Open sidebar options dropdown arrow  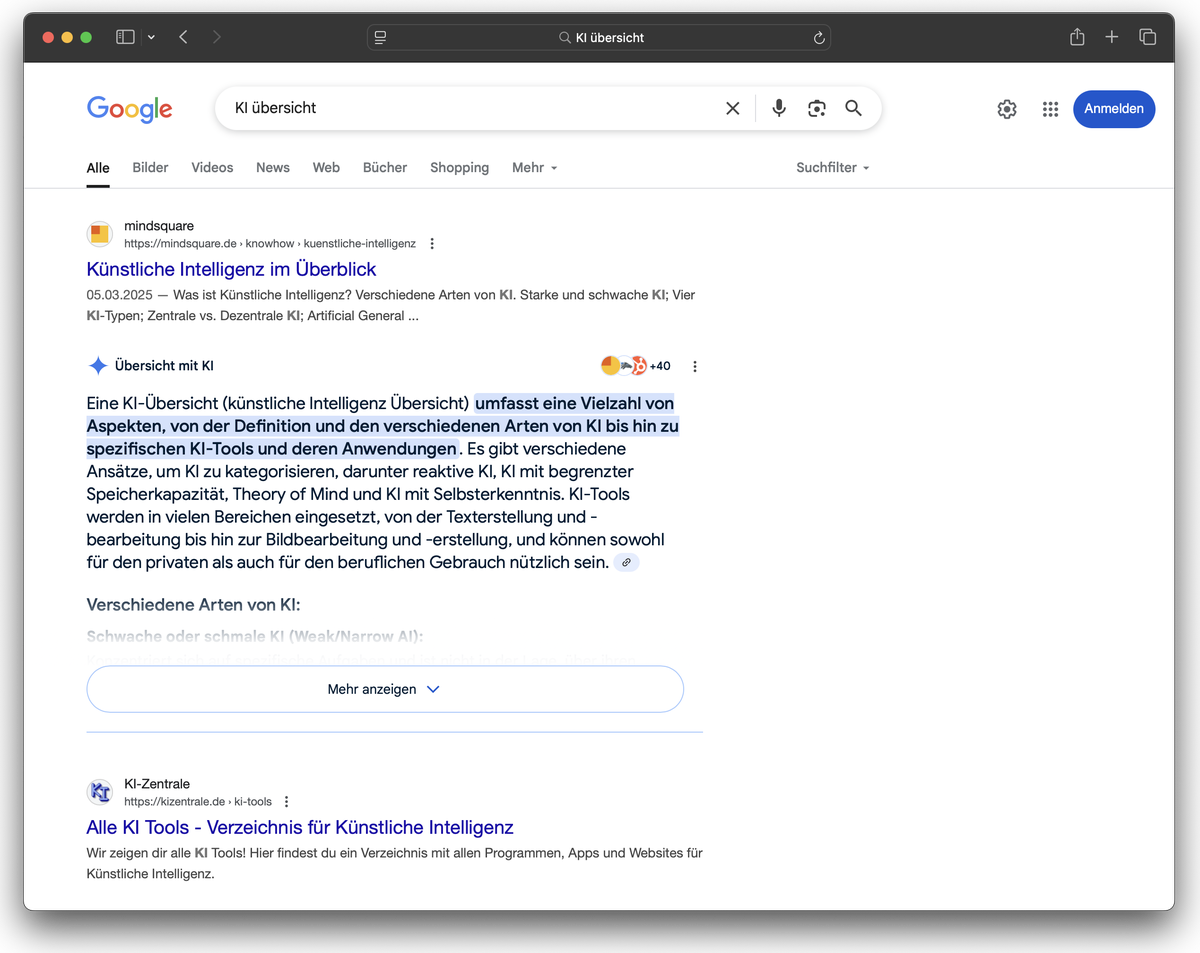tap(151, 37)
